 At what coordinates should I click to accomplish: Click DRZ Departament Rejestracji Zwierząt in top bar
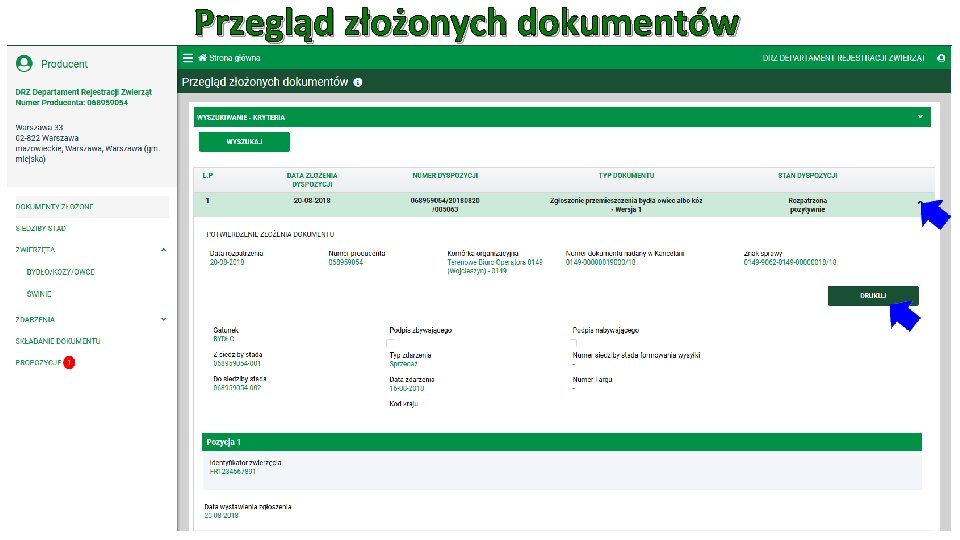843,58
